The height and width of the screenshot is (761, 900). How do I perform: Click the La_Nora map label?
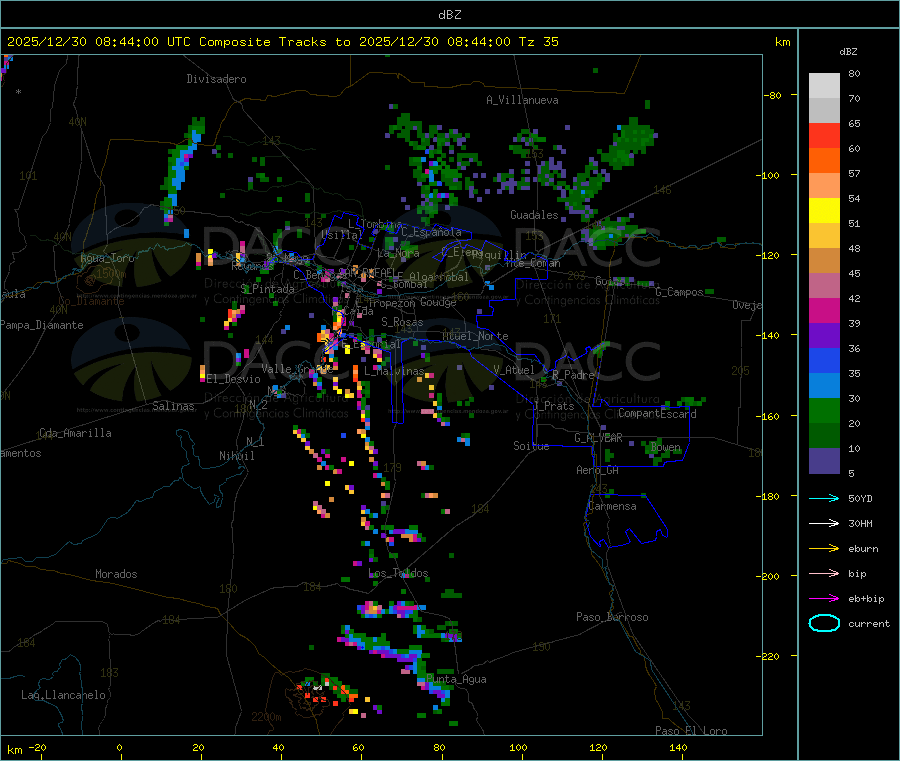click(x=398, y=253)
